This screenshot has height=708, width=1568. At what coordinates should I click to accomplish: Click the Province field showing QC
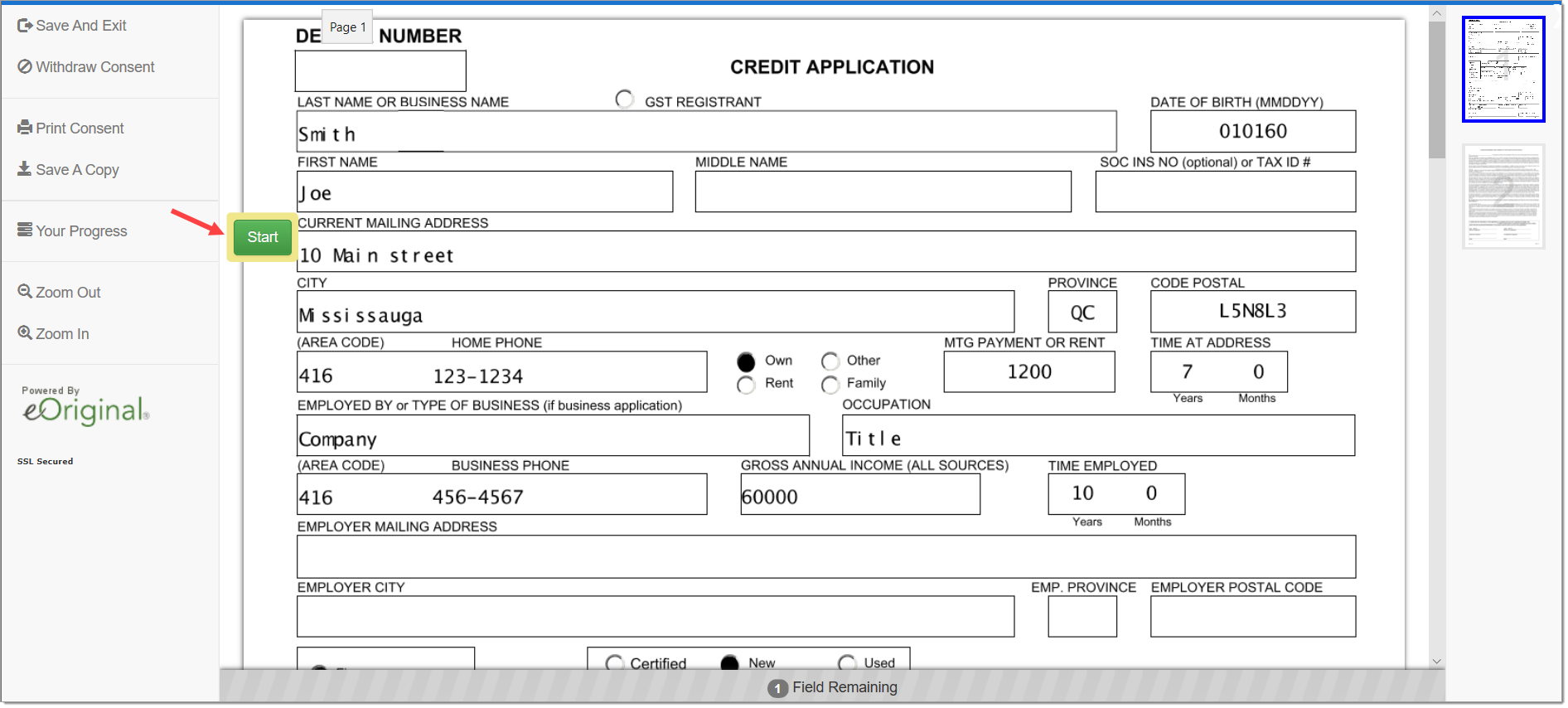click(x=1082, y=312)
